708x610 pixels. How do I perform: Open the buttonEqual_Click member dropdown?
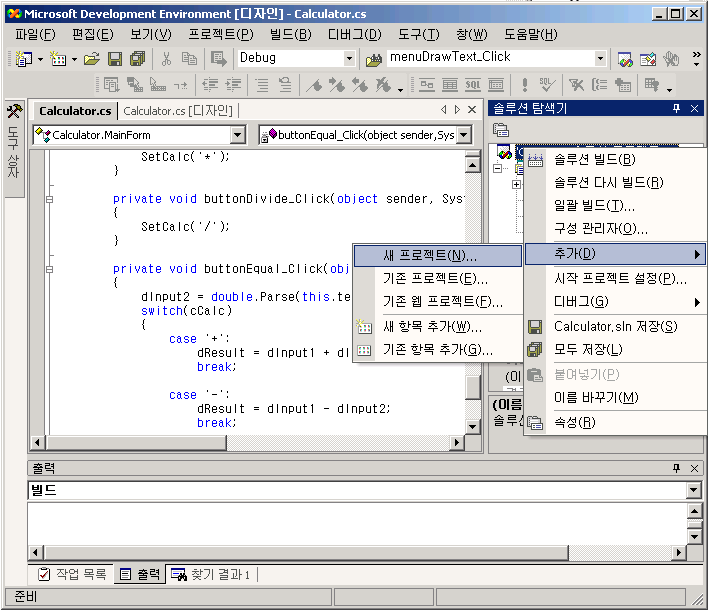tap(463, 135)
